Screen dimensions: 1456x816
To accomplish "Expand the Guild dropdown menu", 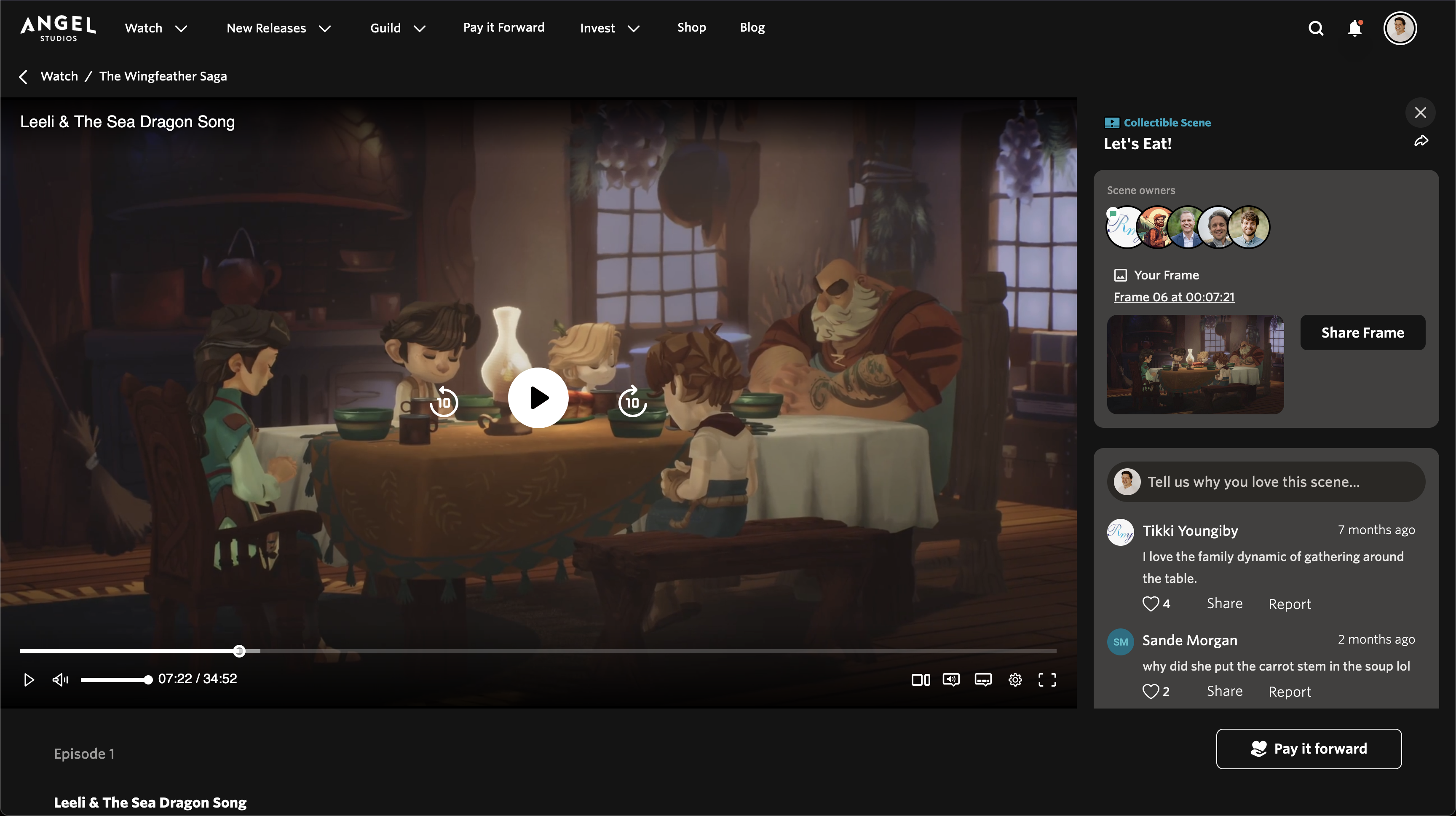I will coord(398,28).
